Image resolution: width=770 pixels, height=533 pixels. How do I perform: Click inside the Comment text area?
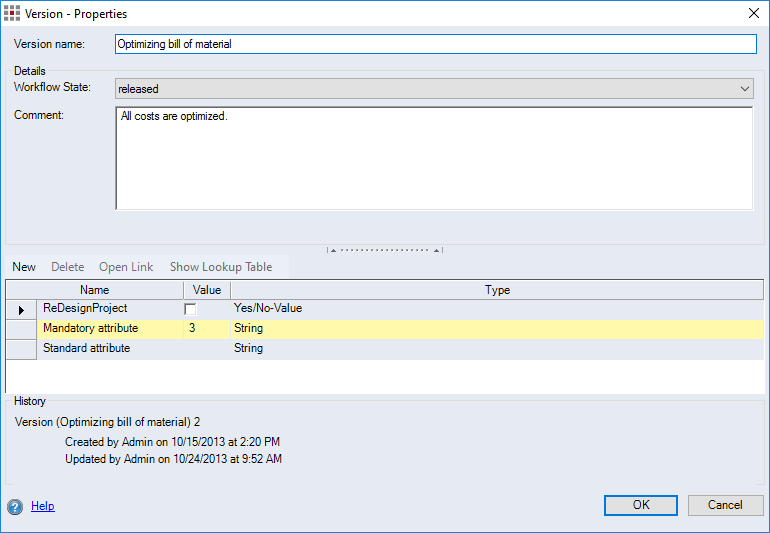tap(435, 158)
